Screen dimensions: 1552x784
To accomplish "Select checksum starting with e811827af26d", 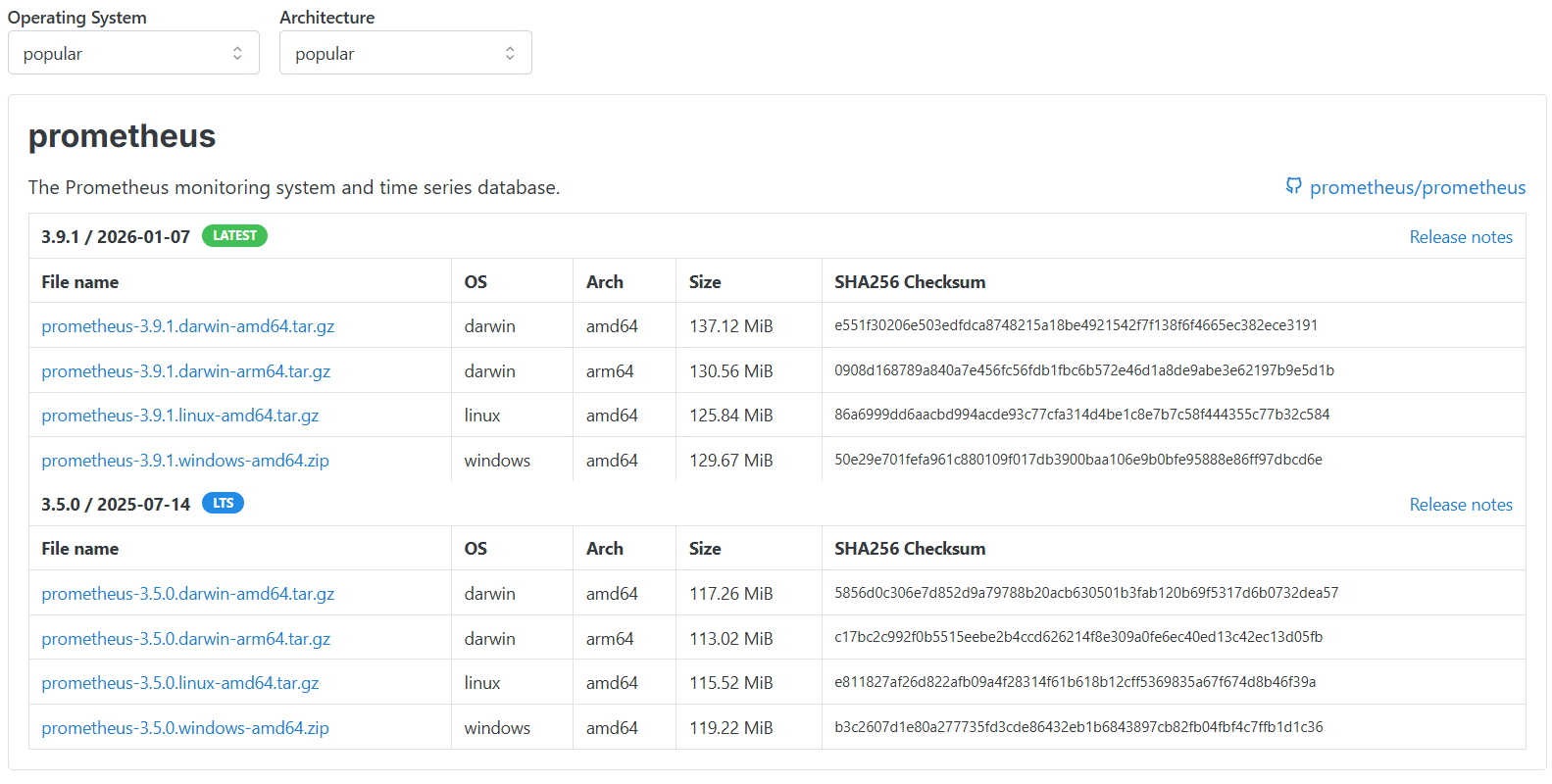I will pos(1076,682).
